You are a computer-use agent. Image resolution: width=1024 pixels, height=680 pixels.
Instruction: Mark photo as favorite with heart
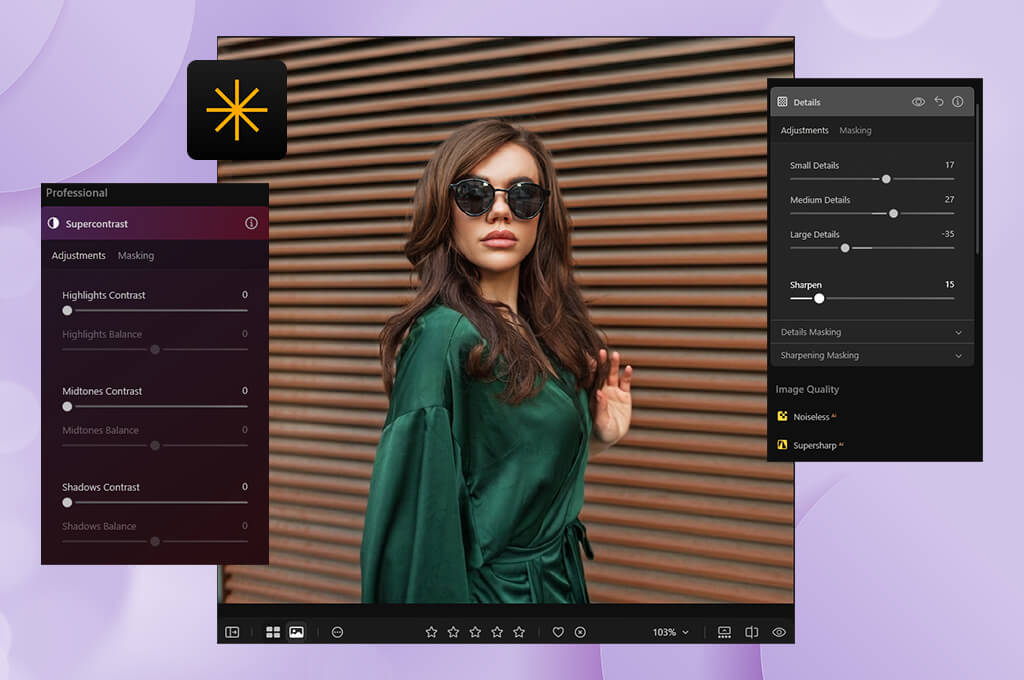click(558, 632)
